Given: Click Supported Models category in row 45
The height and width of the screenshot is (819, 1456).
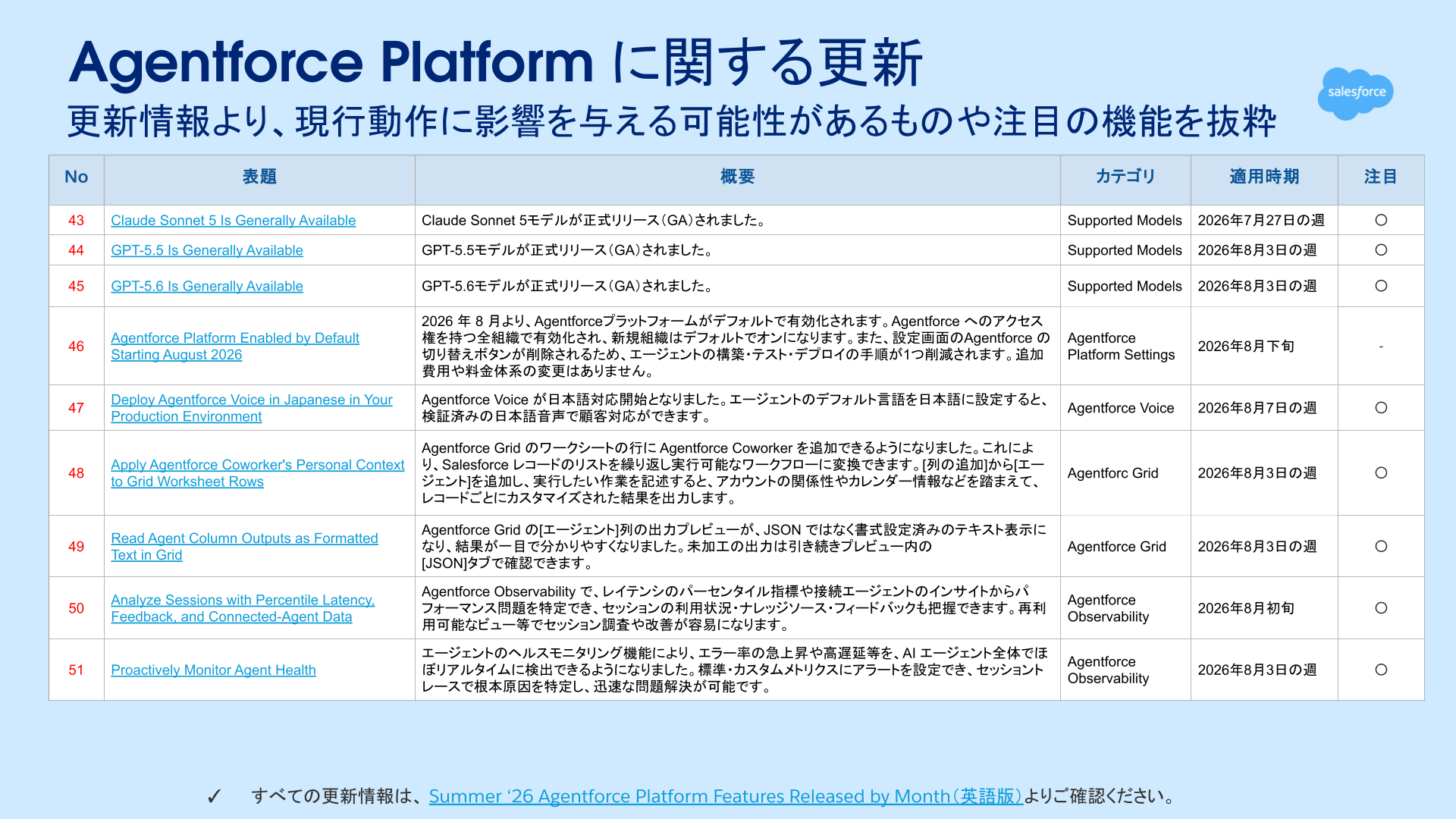Looking at the screenshot, I should click(x=1125, y=286).
